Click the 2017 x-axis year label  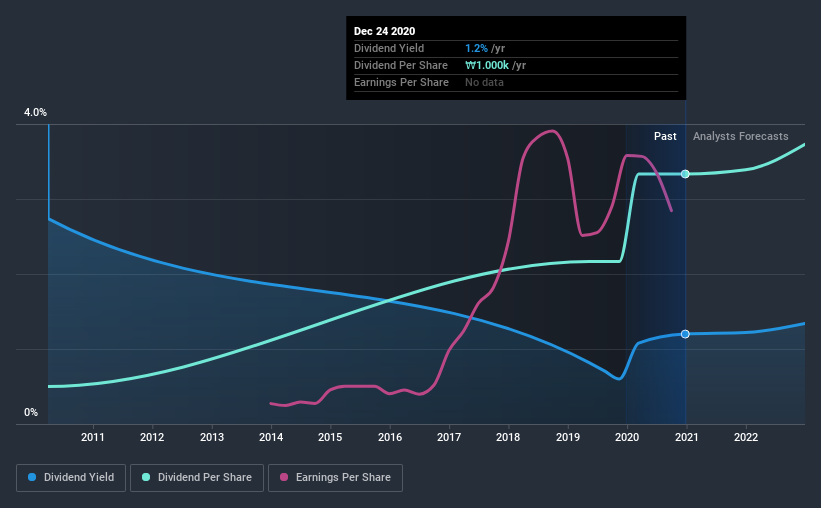click(x=449, y=437)
